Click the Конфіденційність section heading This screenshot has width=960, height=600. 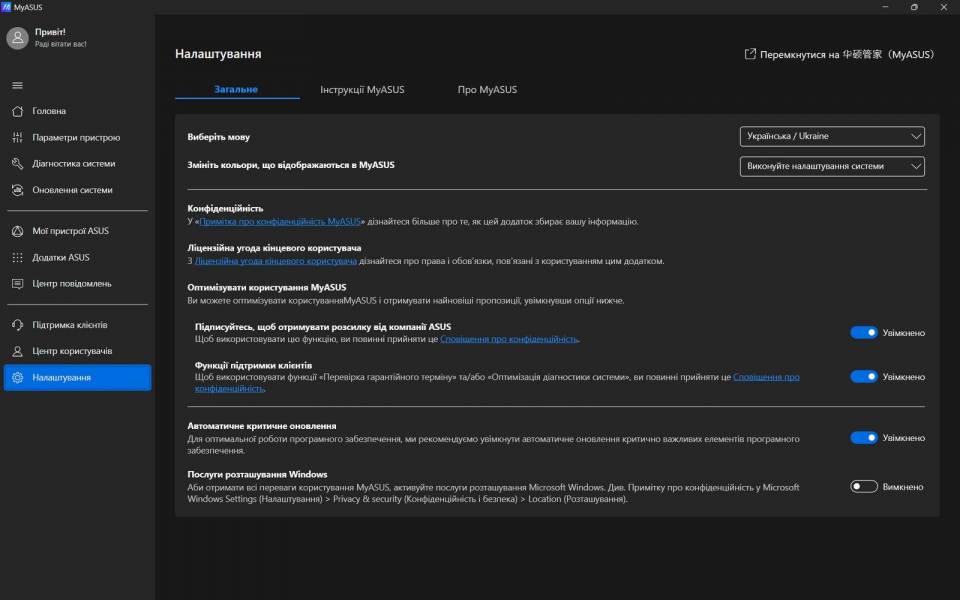[x=225, y=208]
